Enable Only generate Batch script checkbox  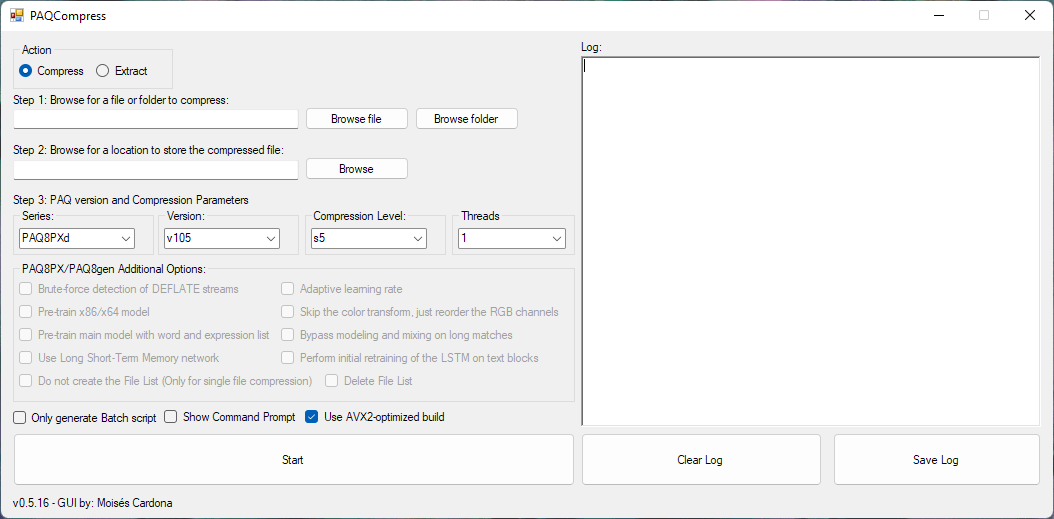pos(19,417)
